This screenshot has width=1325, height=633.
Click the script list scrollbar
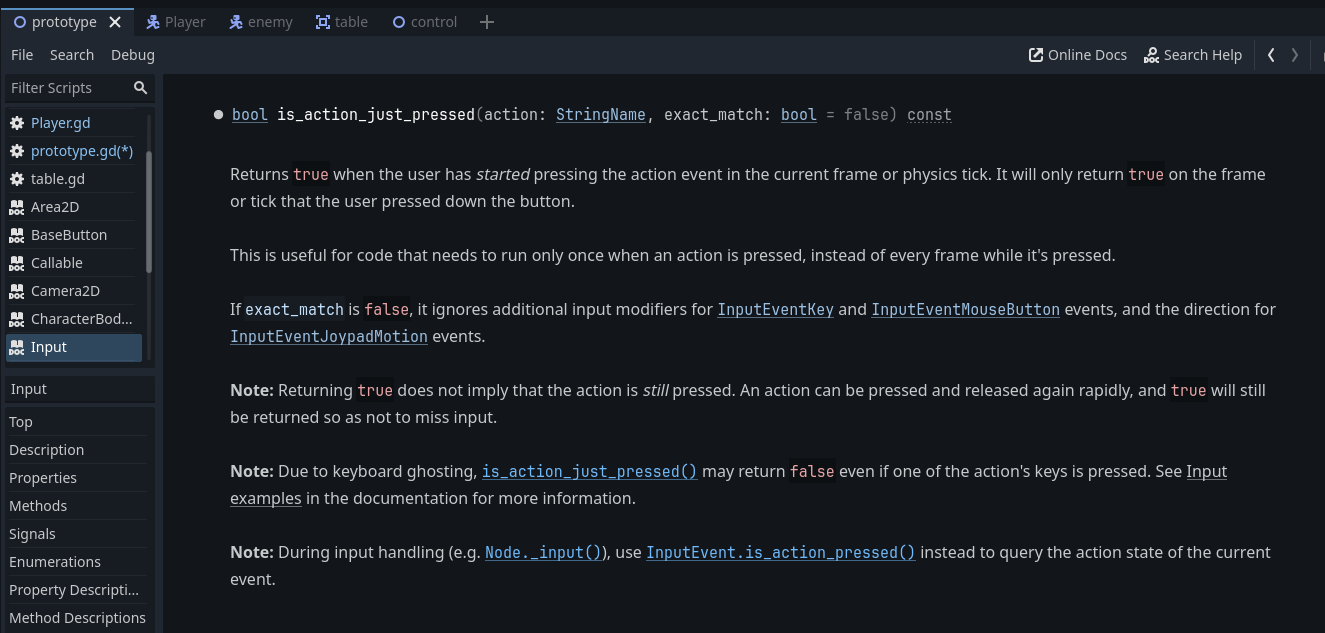[149, 212]
